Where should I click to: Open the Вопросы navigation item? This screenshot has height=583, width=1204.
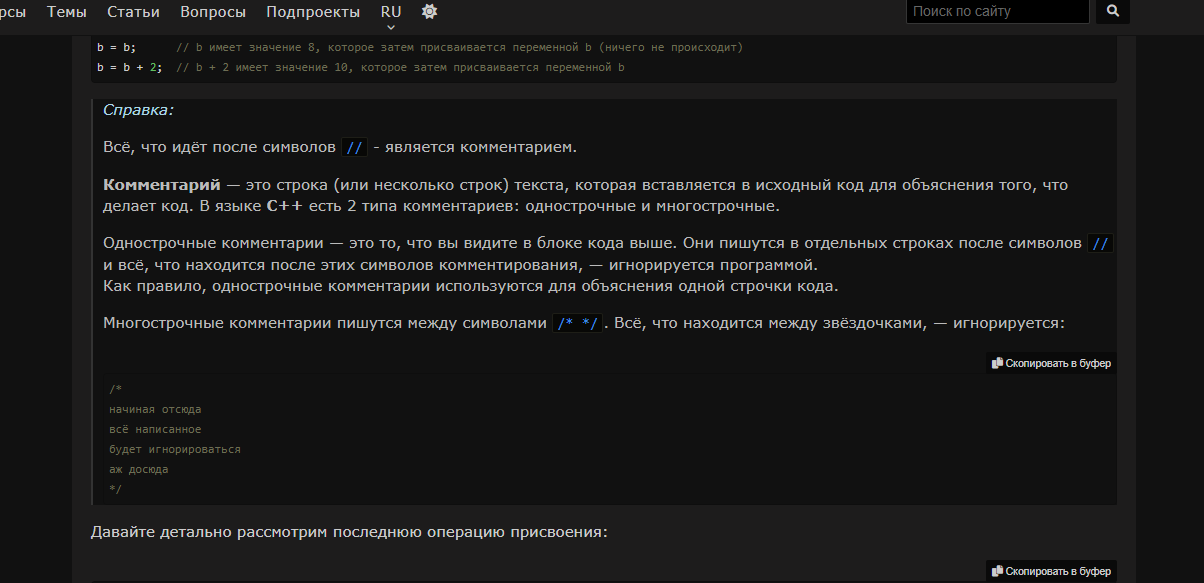213,12
